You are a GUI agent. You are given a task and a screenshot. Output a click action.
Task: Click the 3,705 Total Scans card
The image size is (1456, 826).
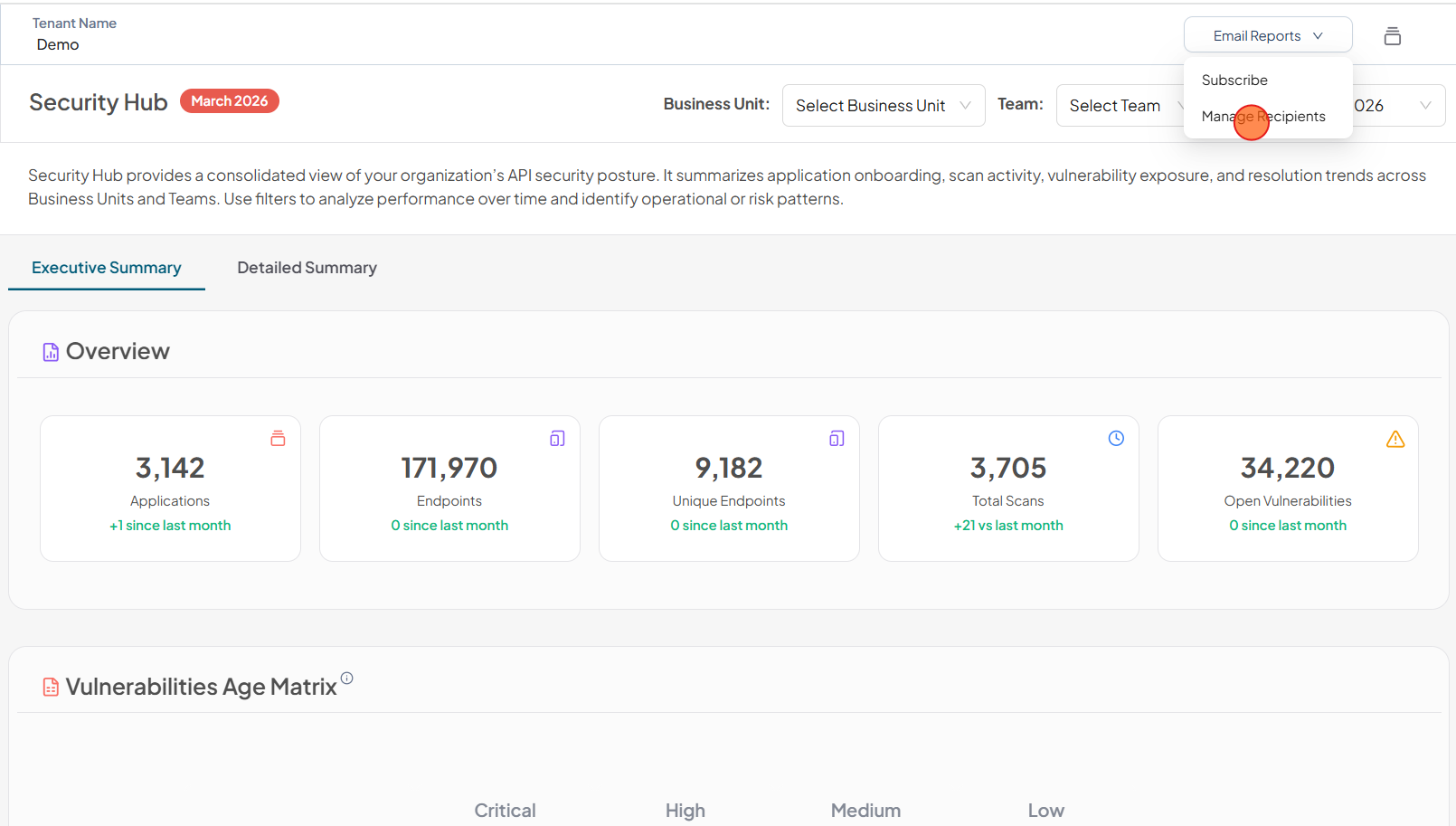[x=1007, y=489]
